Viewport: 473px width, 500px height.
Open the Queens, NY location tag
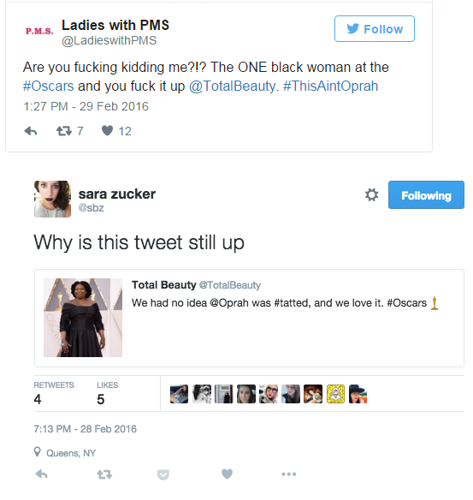pos(71,453)
